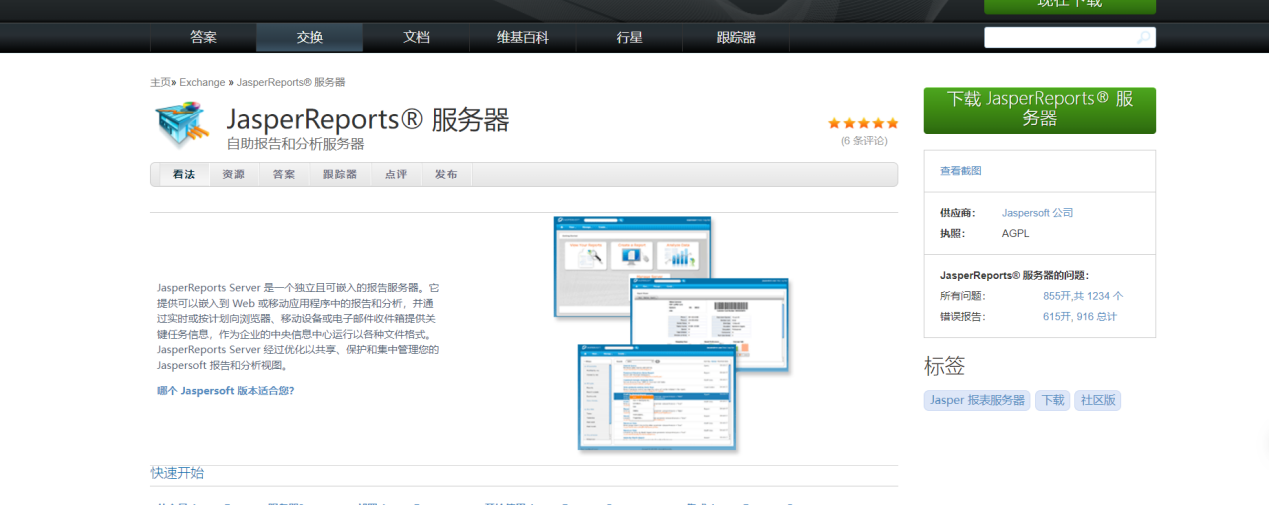Click the Jasper 报表服务器 tag

pos(977,400)
